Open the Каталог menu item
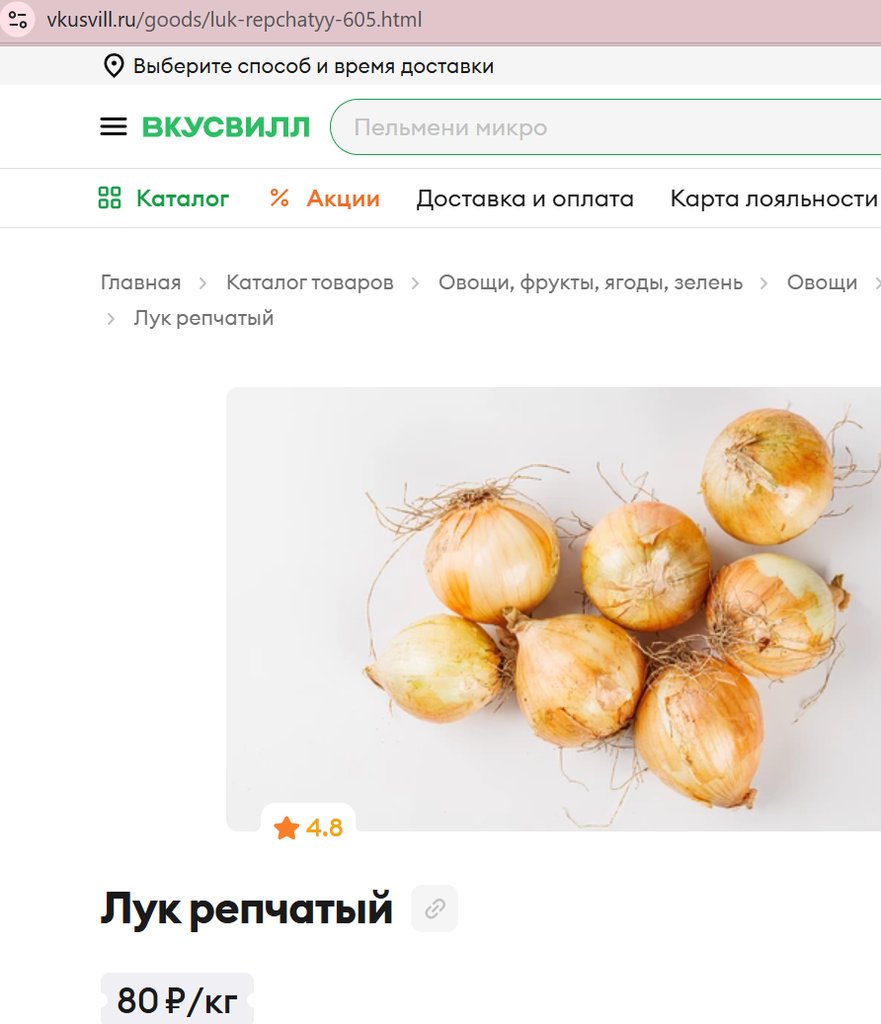This screenshot has height=1024, width=881. coord(182,198)
